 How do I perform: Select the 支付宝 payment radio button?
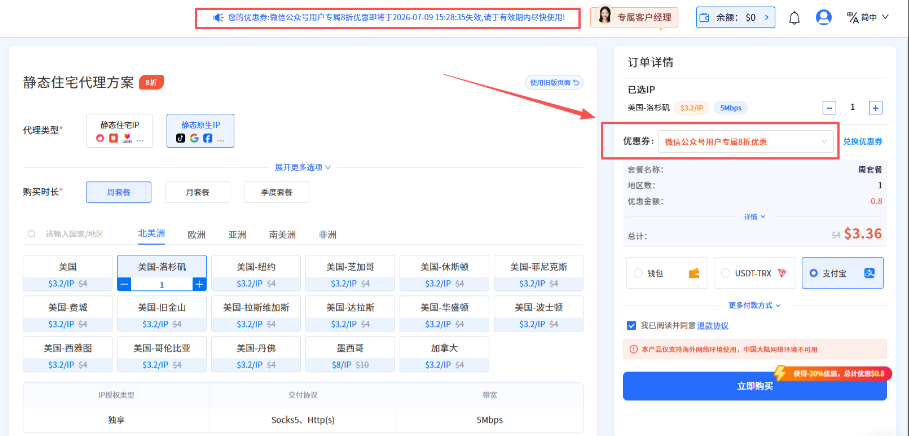pyautogui.click(x=813, y=273)
